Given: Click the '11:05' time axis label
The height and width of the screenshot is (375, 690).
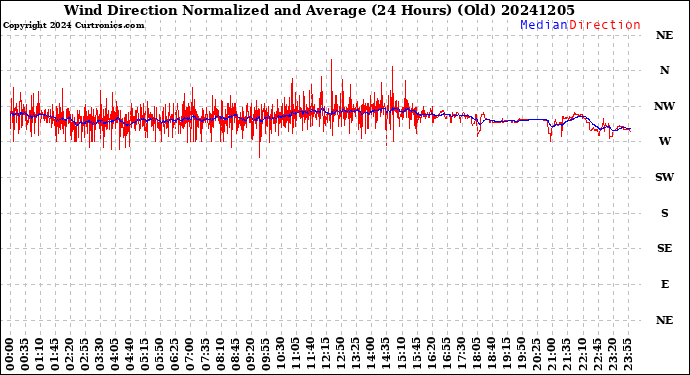Looking at the screenshot, I should 295,354.
